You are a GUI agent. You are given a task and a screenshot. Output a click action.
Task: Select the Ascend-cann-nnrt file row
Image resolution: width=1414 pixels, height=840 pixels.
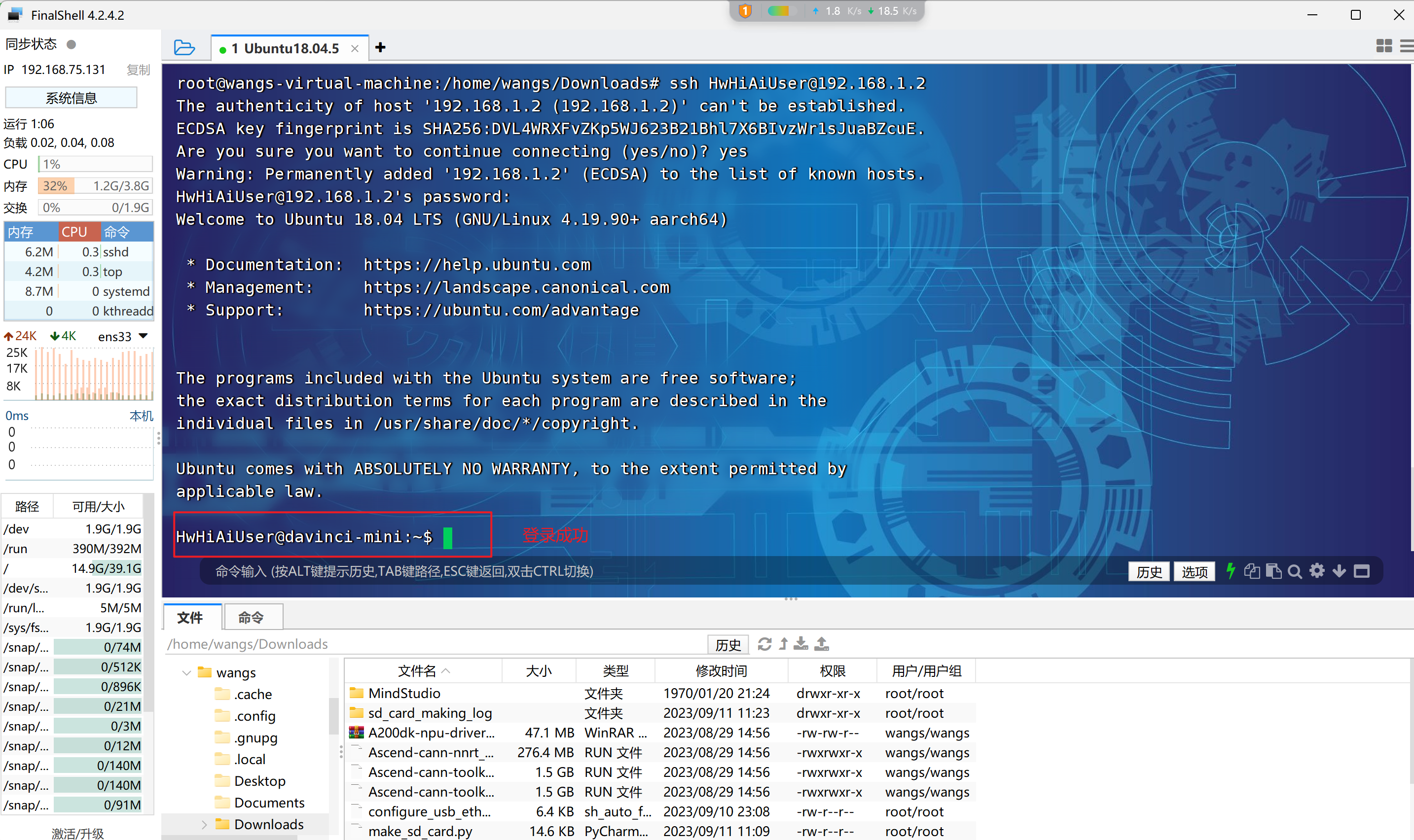[x=660, y=753]
